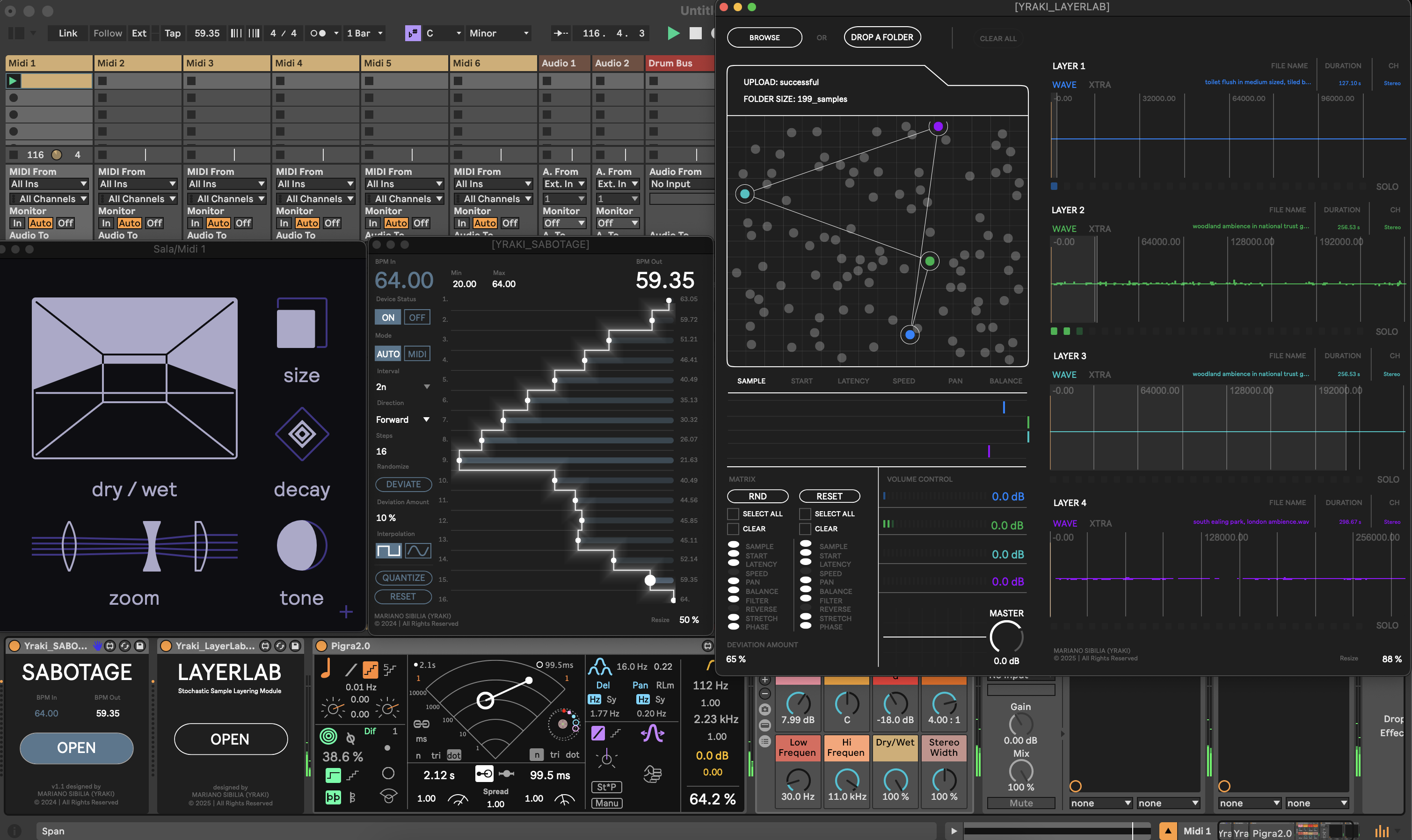Click the Sala size square icon
Image resolution: width=1412 pixels, height=840 pixels.
tap(302, 323)
